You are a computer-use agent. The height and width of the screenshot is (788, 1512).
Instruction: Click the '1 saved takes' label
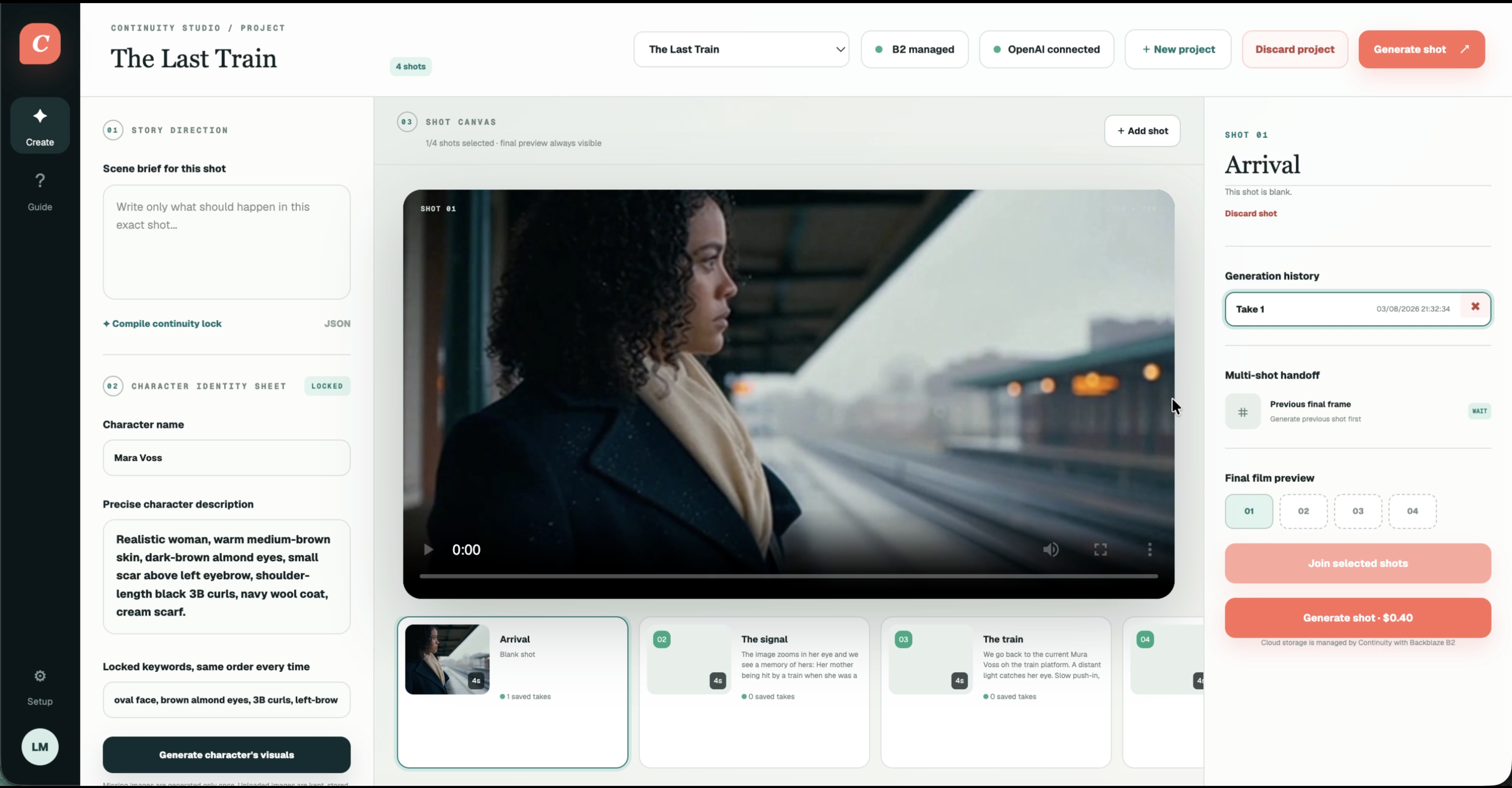pos(525,697)
